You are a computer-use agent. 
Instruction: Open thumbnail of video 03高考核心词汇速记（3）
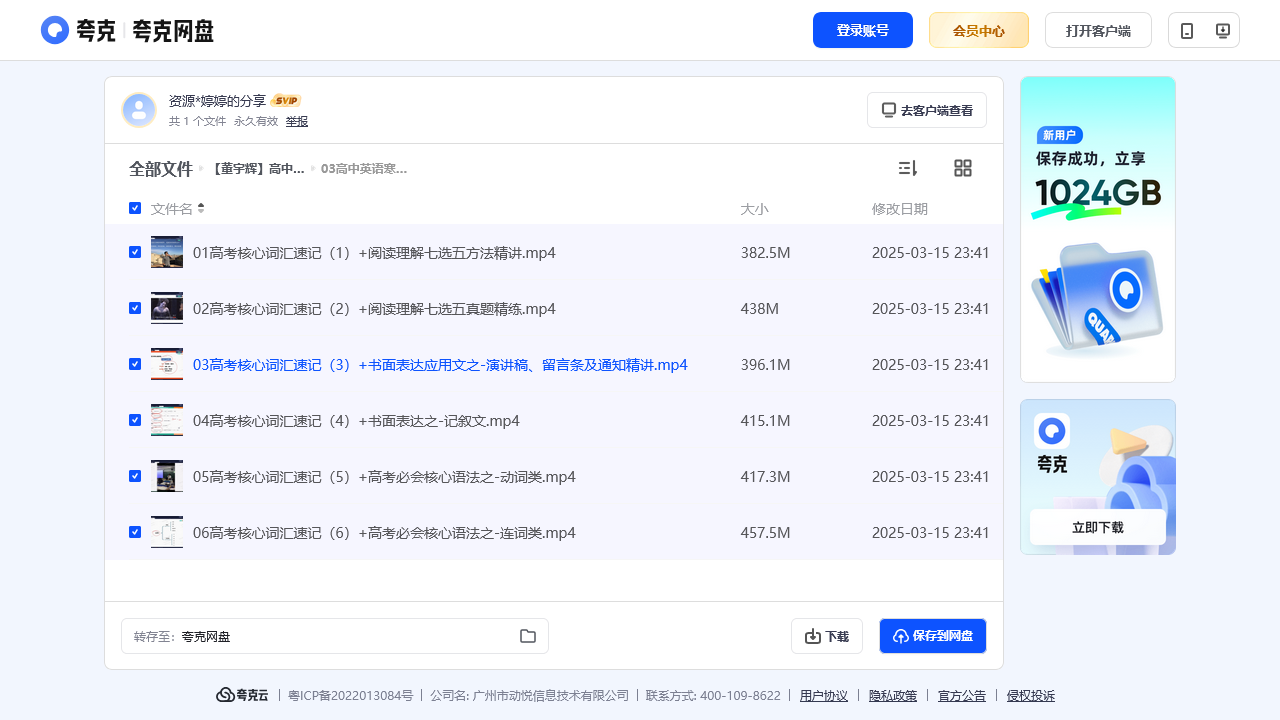click(167, 364)
